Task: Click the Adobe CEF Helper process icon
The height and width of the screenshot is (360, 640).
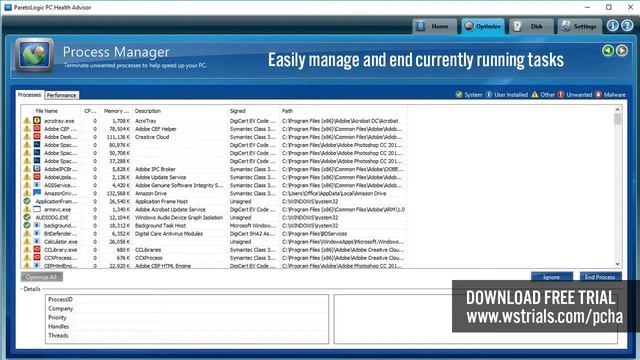Action: click(37, 129)
